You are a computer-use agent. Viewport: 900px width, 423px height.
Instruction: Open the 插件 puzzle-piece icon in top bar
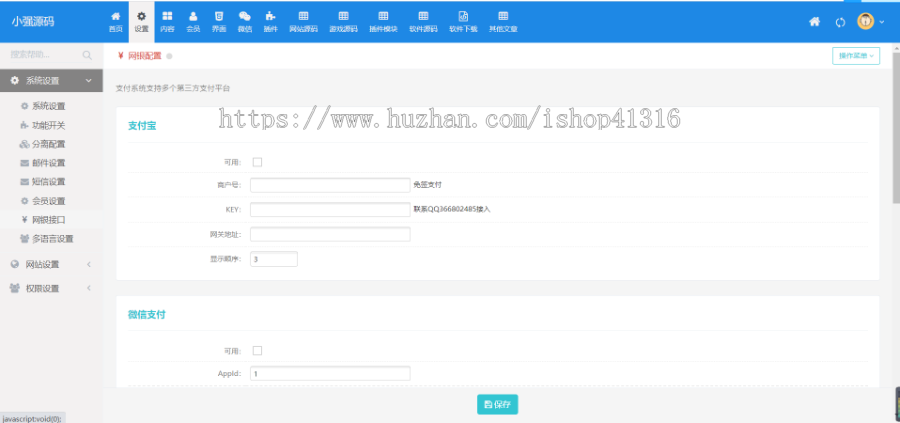click(270, 16)
